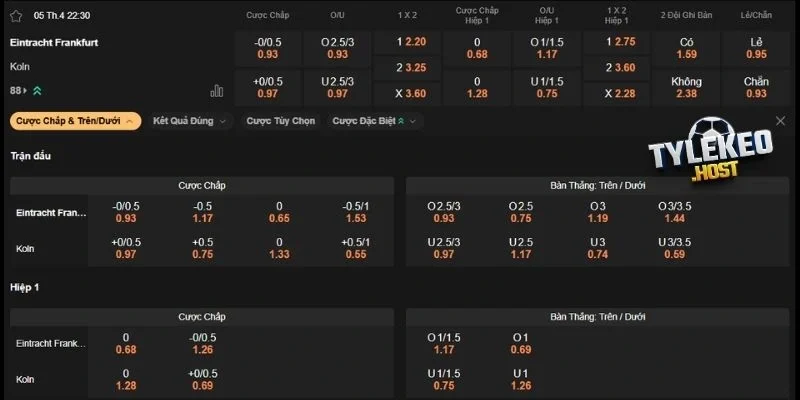Open the match statistics bar chart icon
The height and width of the screenshot is (400, 800).
coord(217,91)
